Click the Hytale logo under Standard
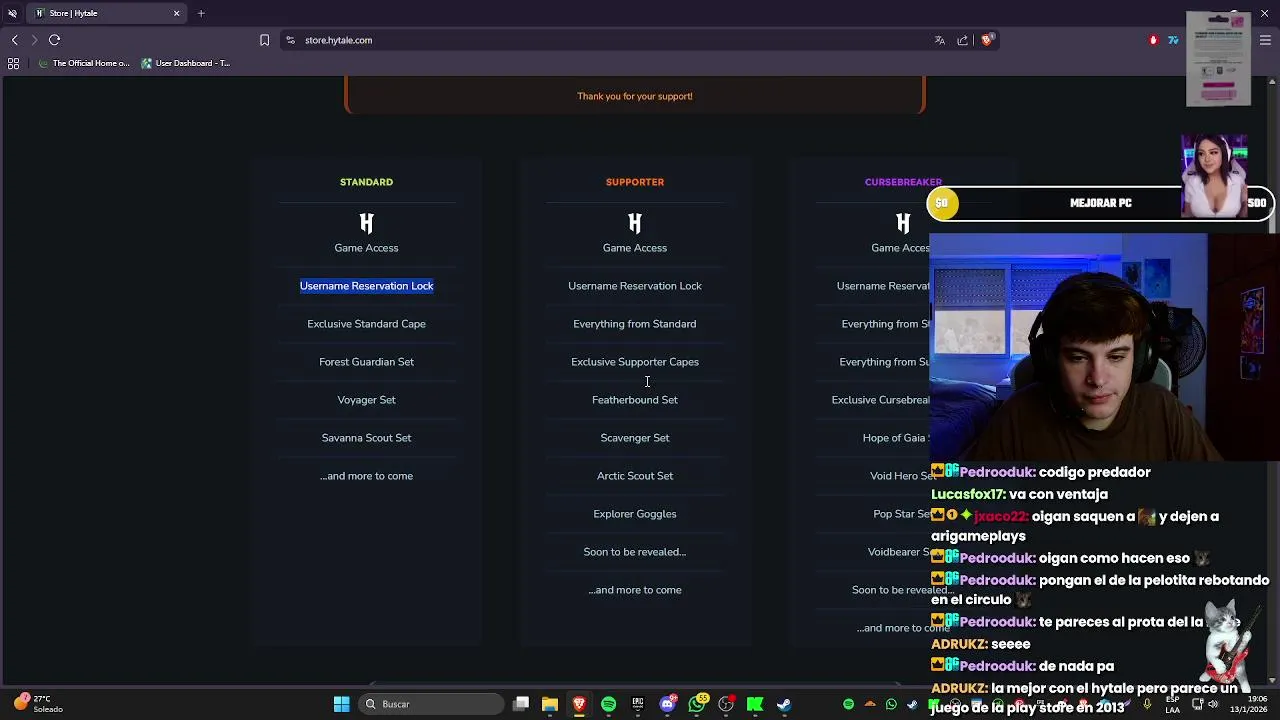This screenshot has width=1280, height=720. [366, 223]
